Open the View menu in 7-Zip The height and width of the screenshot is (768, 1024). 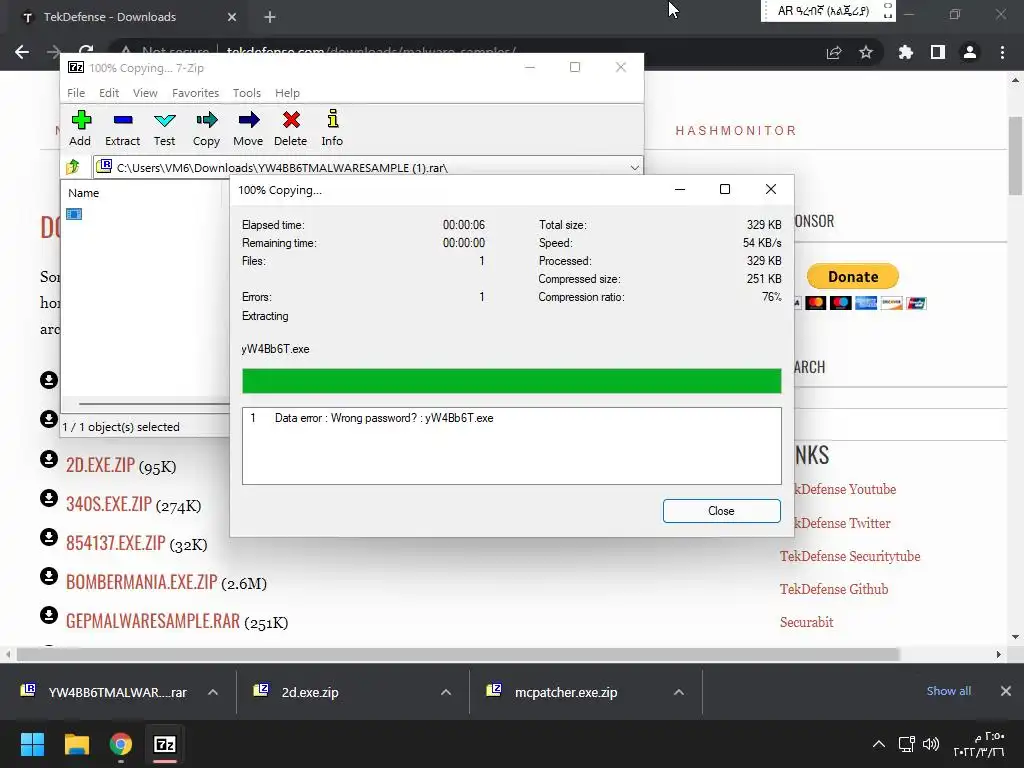(145, 93)
